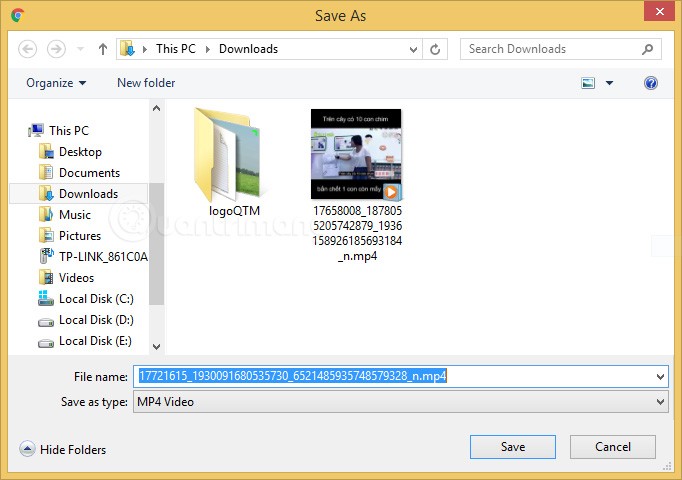Screen dimensions: 682x480
Task: Click New folder in the toolbar
Action: (146, 83)
